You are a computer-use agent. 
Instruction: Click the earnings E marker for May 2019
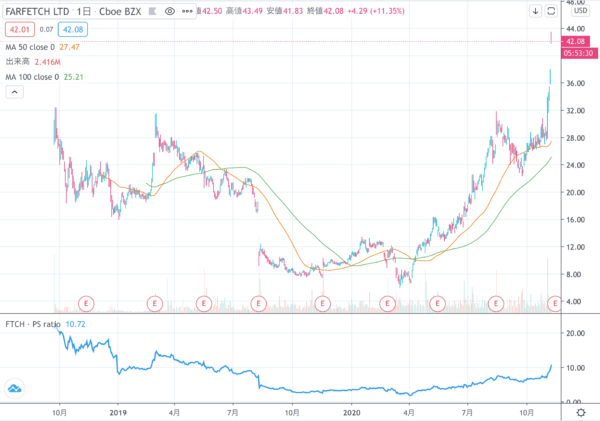tap(204, 304)
